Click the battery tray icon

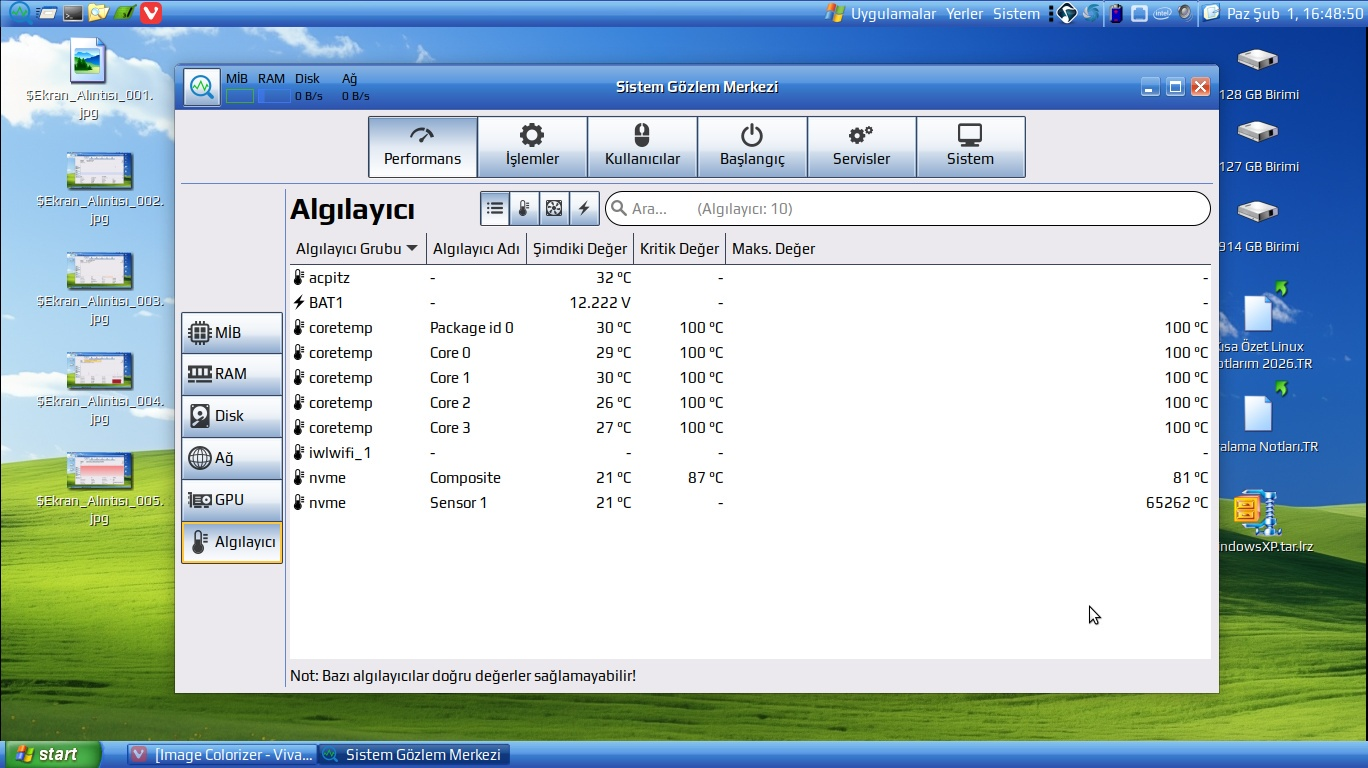1116,13
